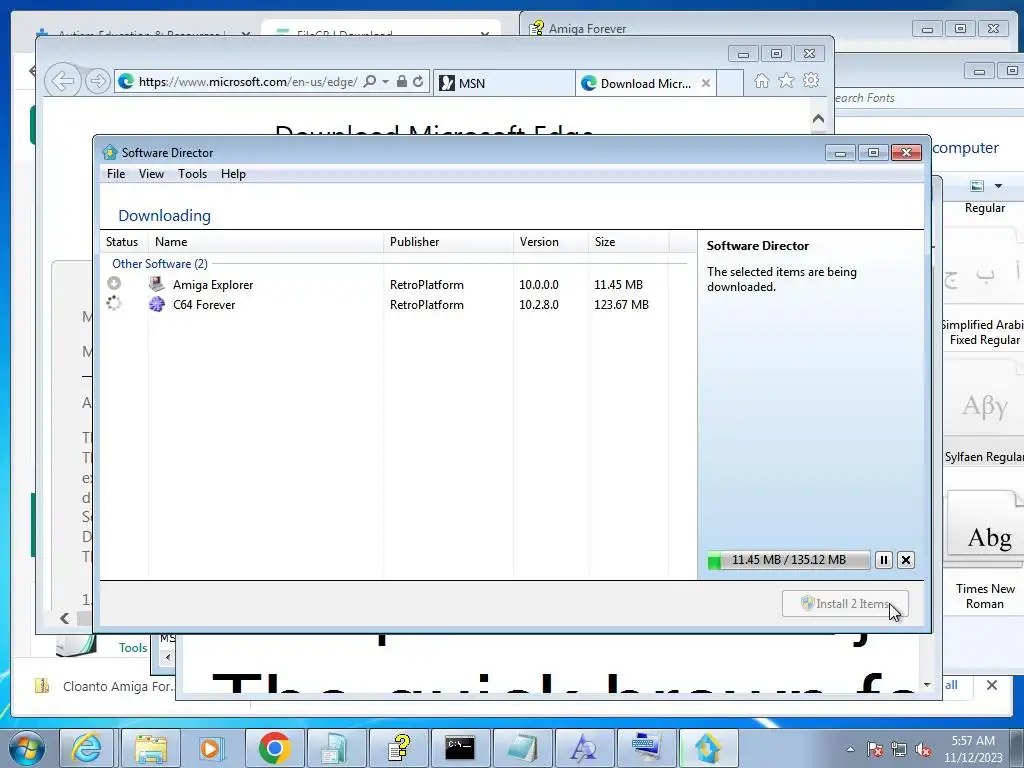
Task: Click the security lock icon in IE
Action: point(402,81)
